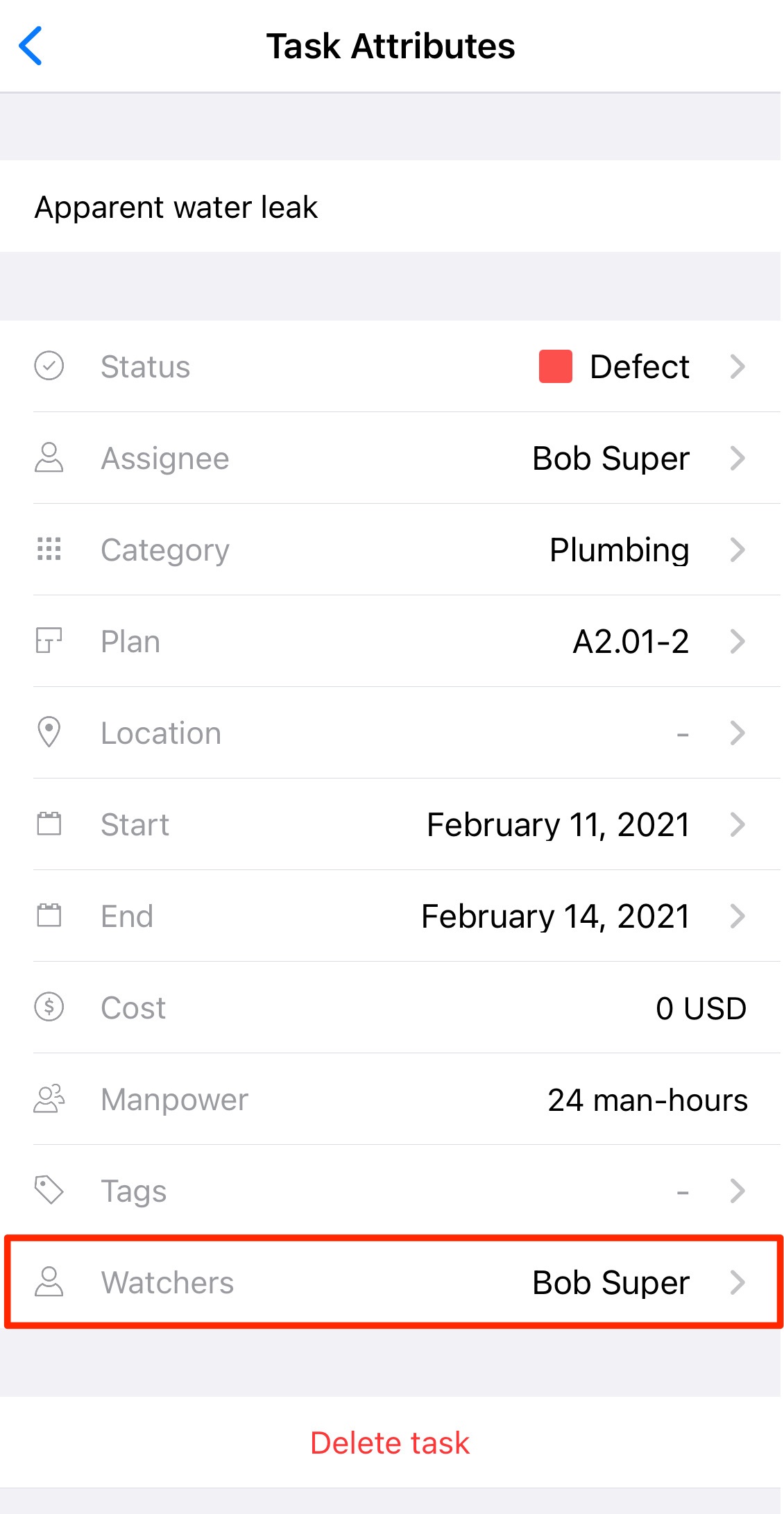Tap the blue back arrow icon
Viewport: 784px width, 1514px height.
pyautogui.click(x=31, y=46)
